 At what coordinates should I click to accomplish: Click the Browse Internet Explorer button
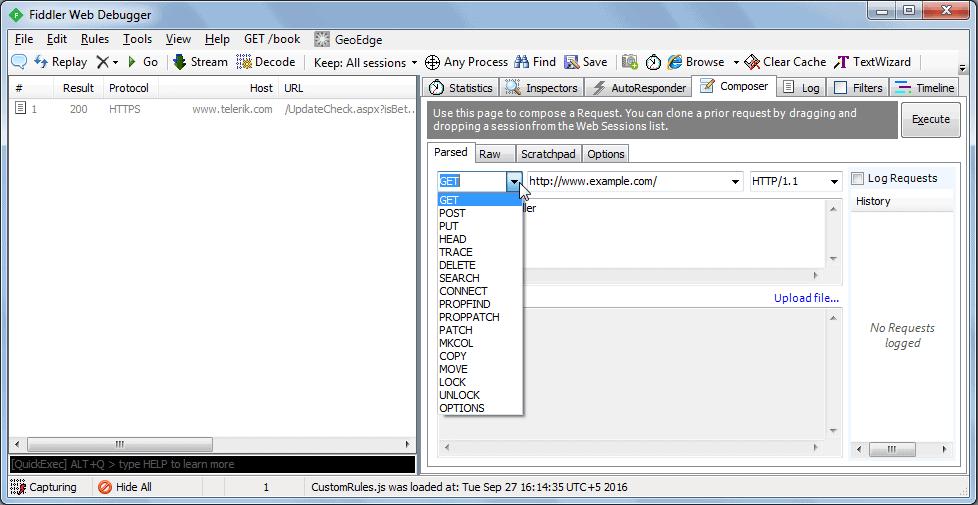[695, 62]
